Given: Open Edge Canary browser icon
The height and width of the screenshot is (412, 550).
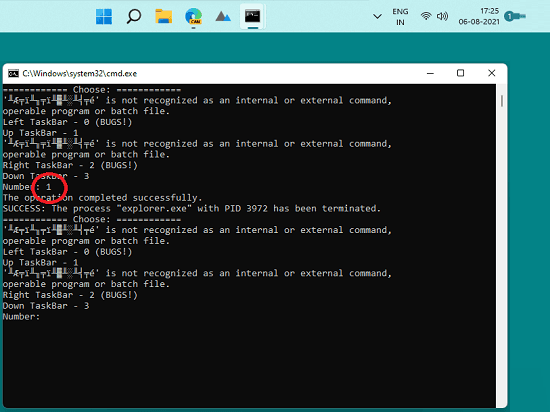Looking at the screenshot, I should [x=194, y=16].
